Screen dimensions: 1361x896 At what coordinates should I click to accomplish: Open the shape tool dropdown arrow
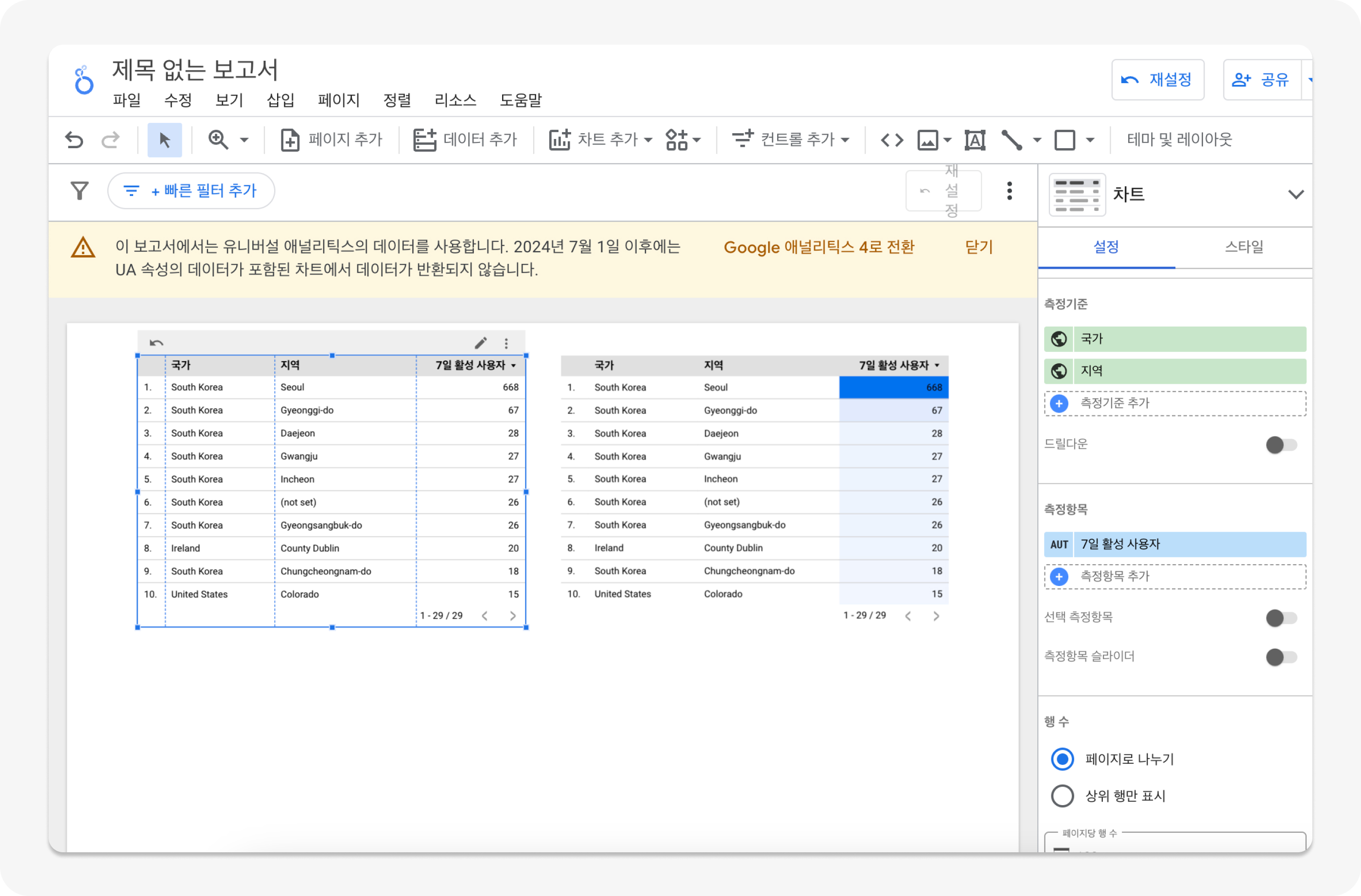coord(1090,139)
